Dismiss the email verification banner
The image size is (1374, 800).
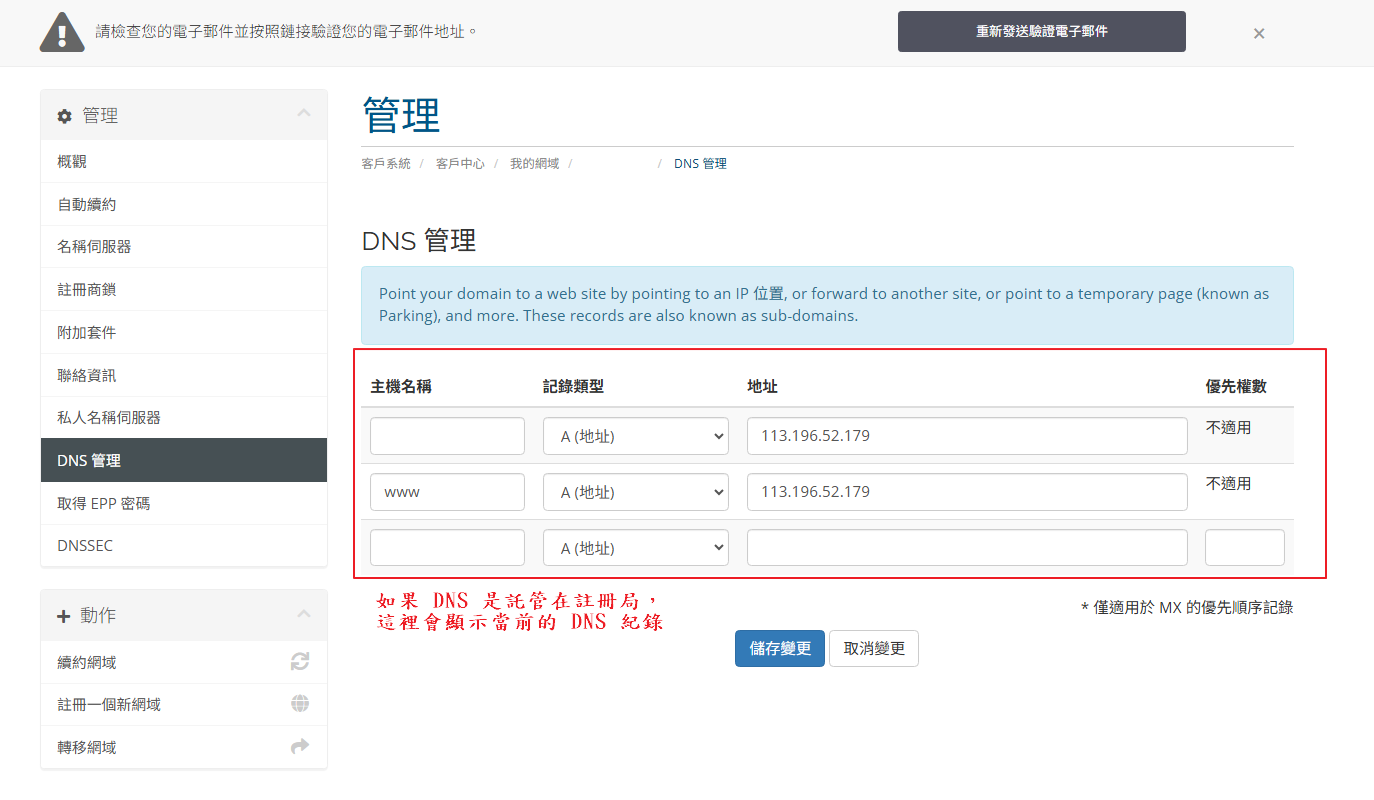click(1259, 33)
